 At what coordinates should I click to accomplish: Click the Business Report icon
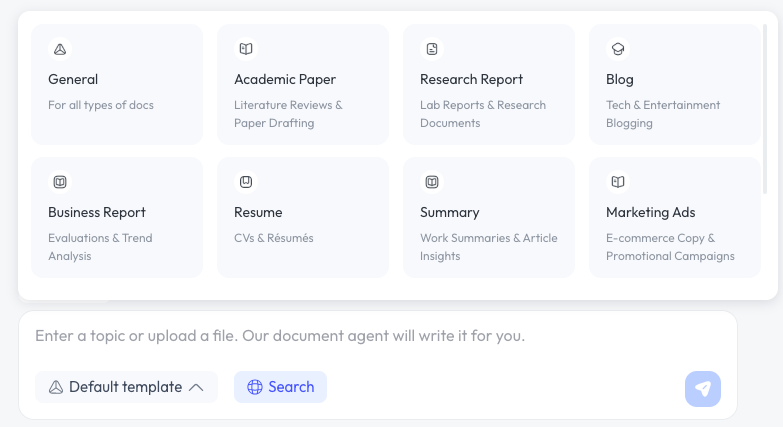60,182
